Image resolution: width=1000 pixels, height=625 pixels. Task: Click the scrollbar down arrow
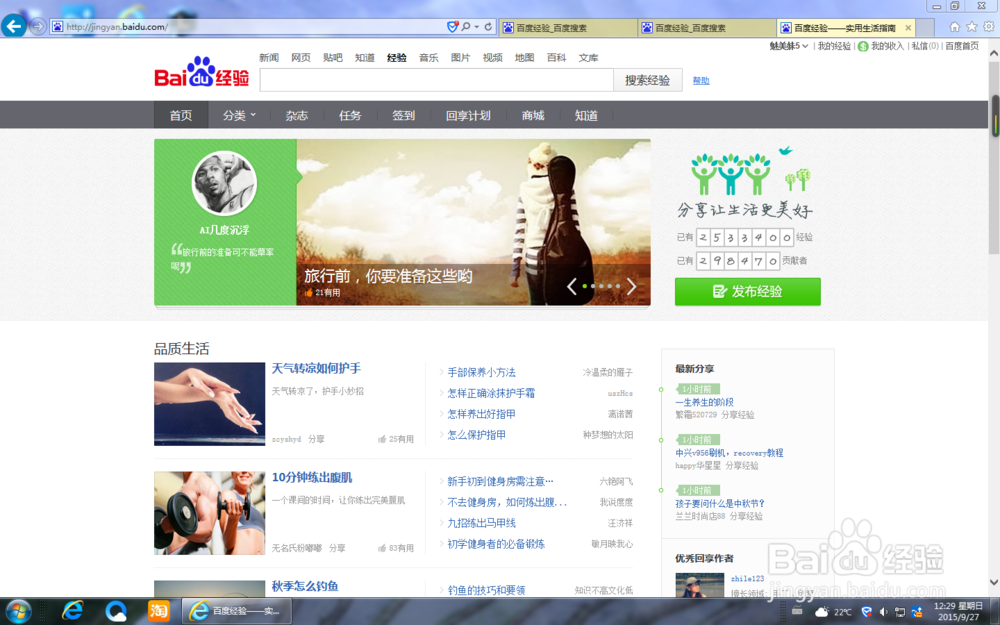click(x=994, y=582)
